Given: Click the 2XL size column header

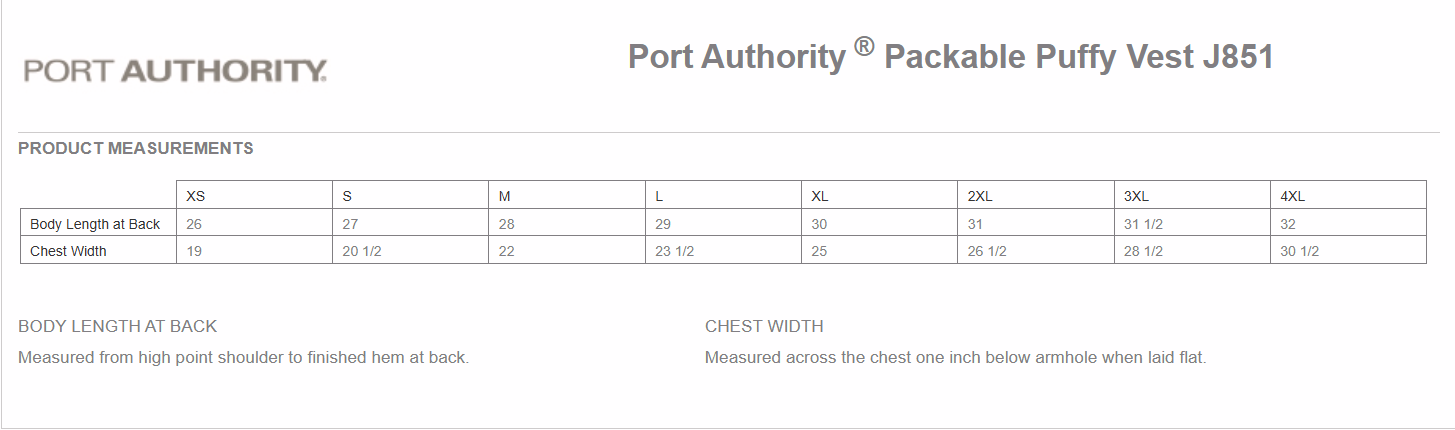Looking at the screenshot, I should (980, 196).
